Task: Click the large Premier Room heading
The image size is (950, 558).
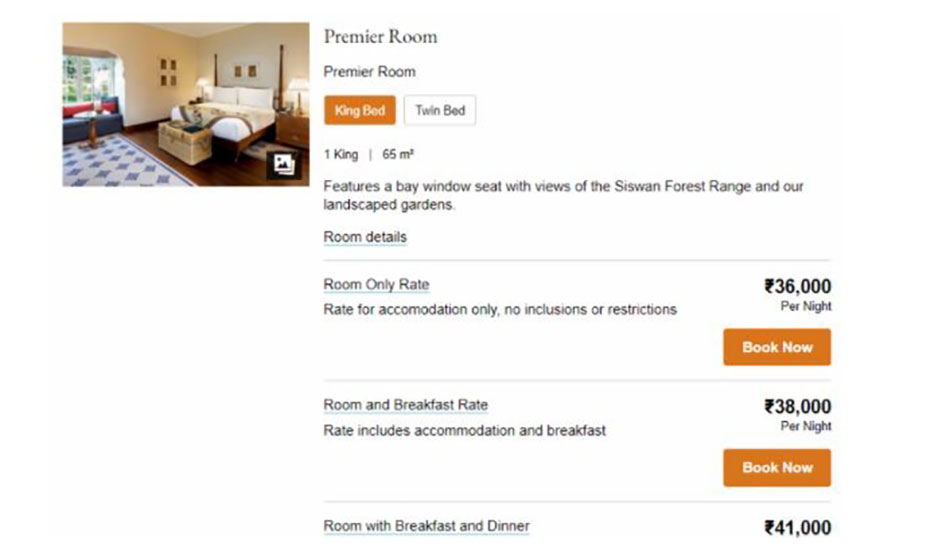Action: tap(380, 37)
